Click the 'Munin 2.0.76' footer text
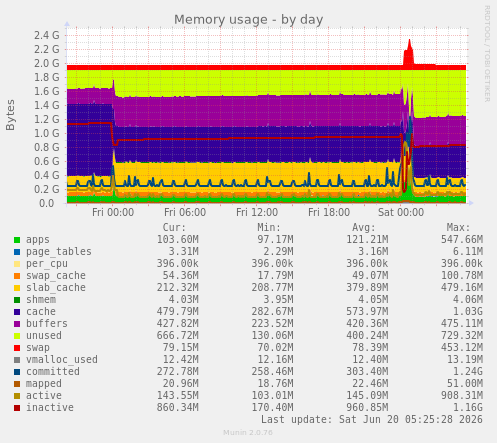 (248, 433)
